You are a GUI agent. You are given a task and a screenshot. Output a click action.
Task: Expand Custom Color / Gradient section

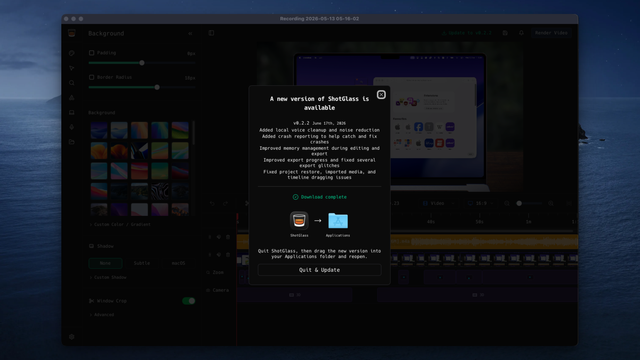120,224
